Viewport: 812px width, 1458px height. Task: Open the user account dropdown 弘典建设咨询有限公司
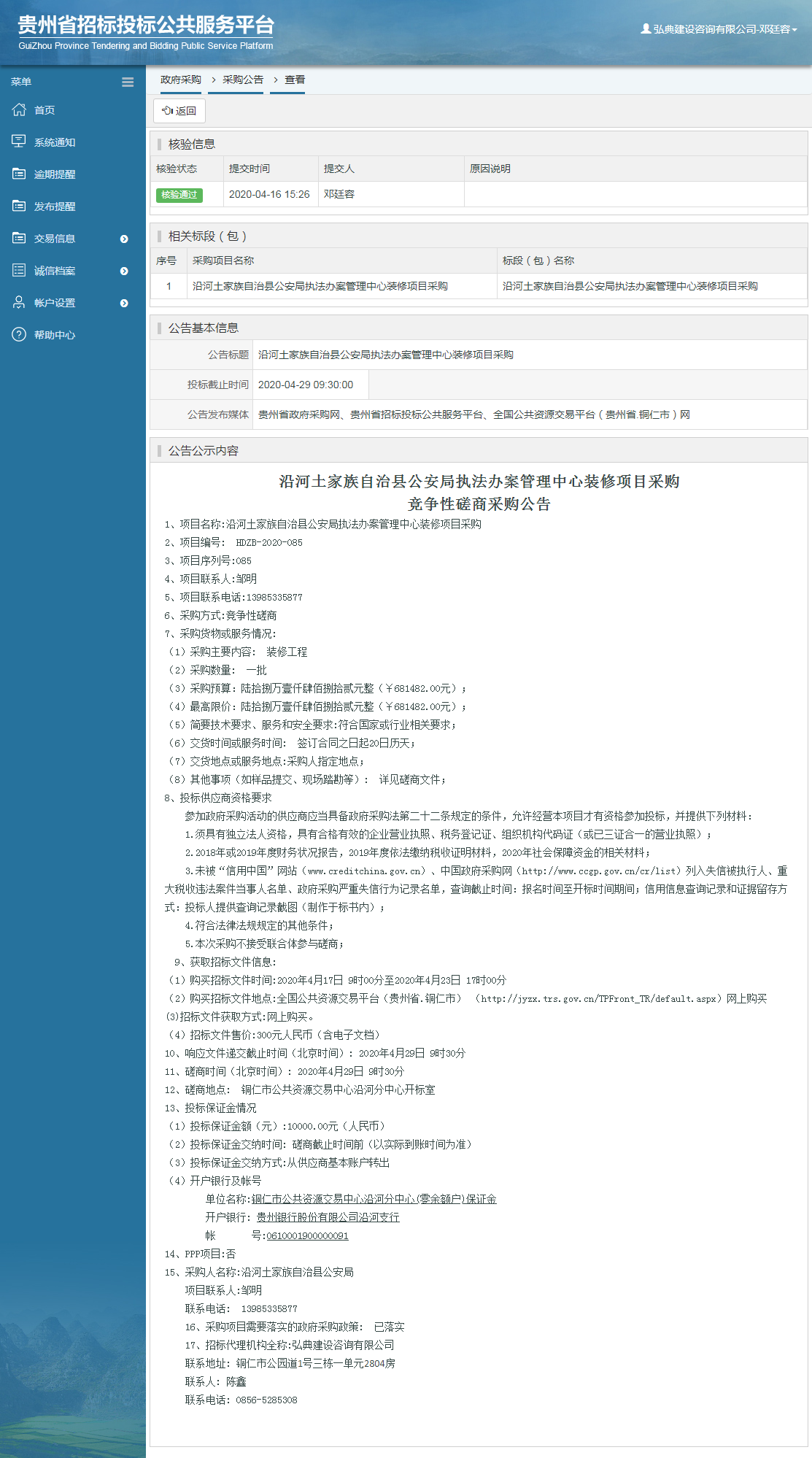point(719,29)
